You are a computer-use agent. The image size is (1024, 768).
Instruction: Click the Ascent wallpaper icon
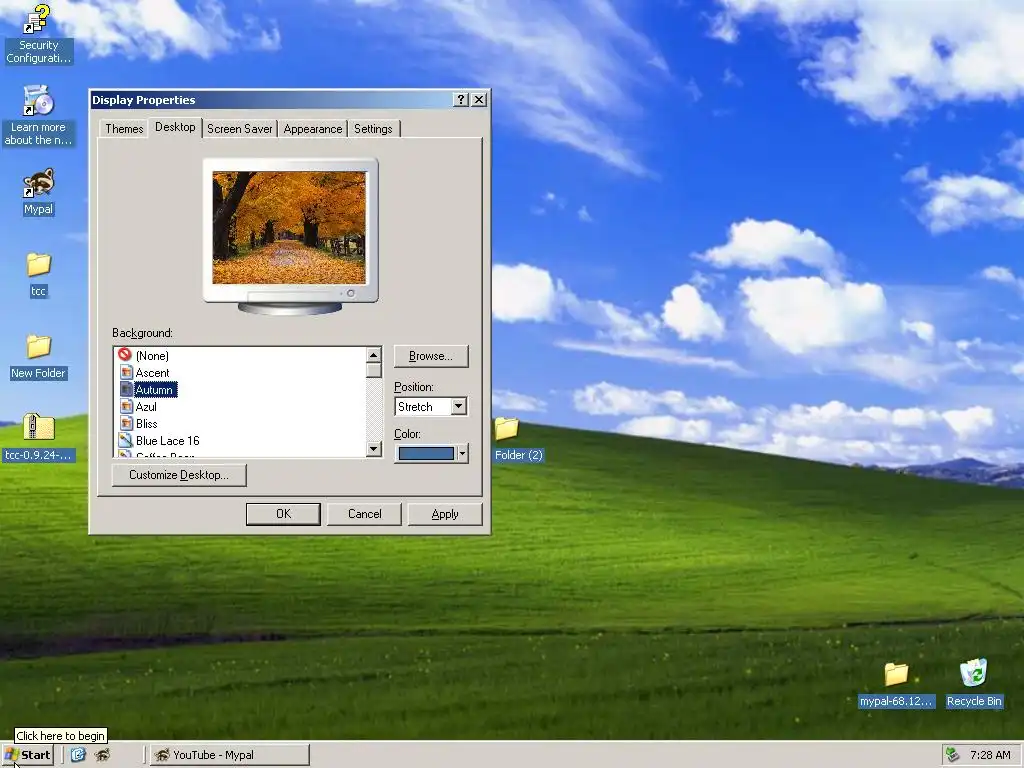tap(127, 372)
